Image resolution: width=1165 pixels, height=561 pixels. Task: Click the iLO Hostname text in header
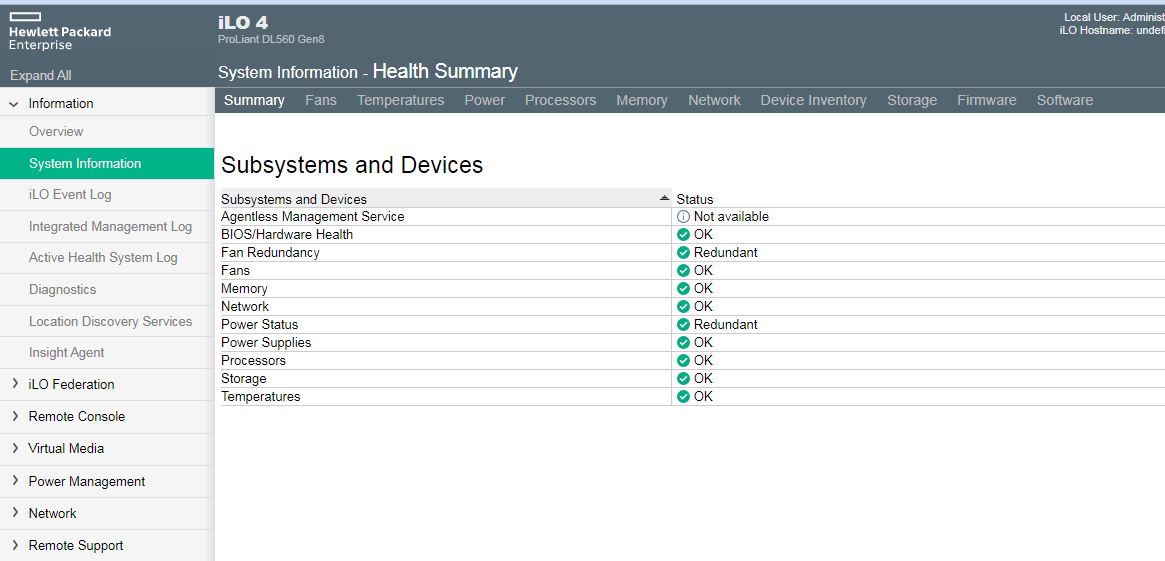(1112, 30)
